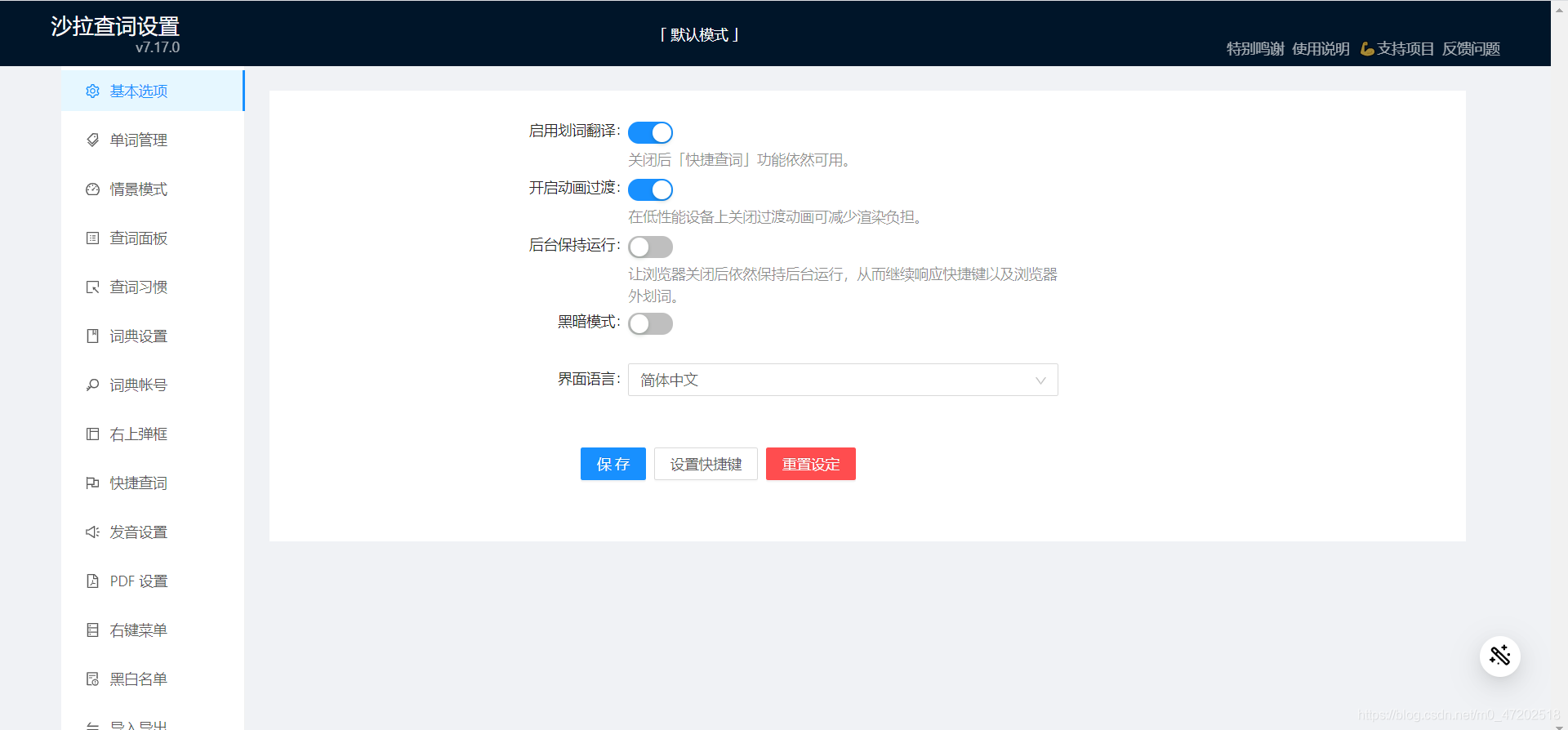
Task: Click the v7.17.0 version text
Action: pyautogui.click(x=158, y=47)
